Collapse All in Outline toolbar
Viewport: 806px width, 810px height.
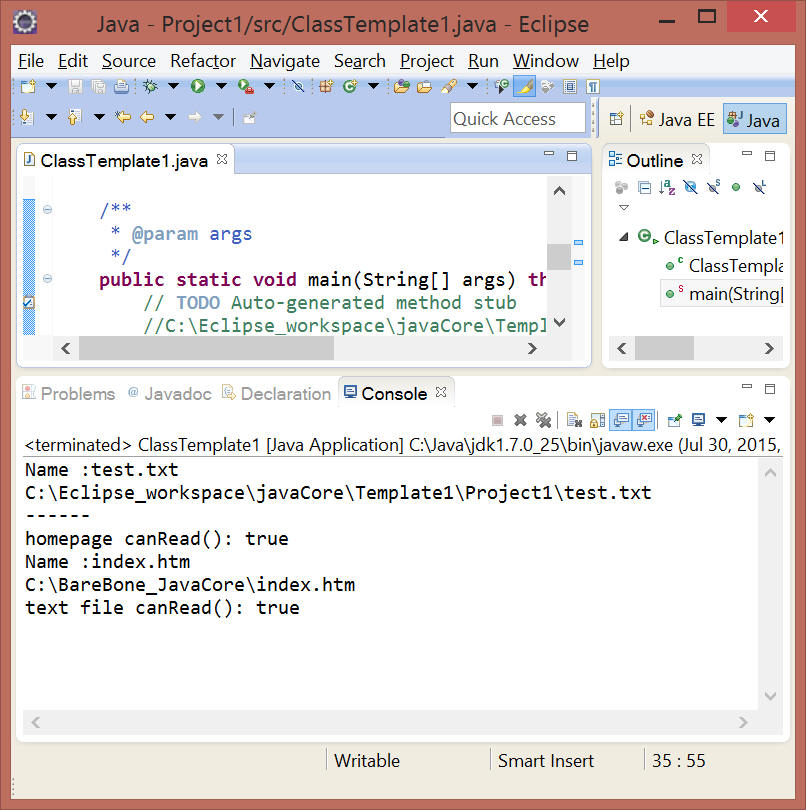tap(644, 187)
